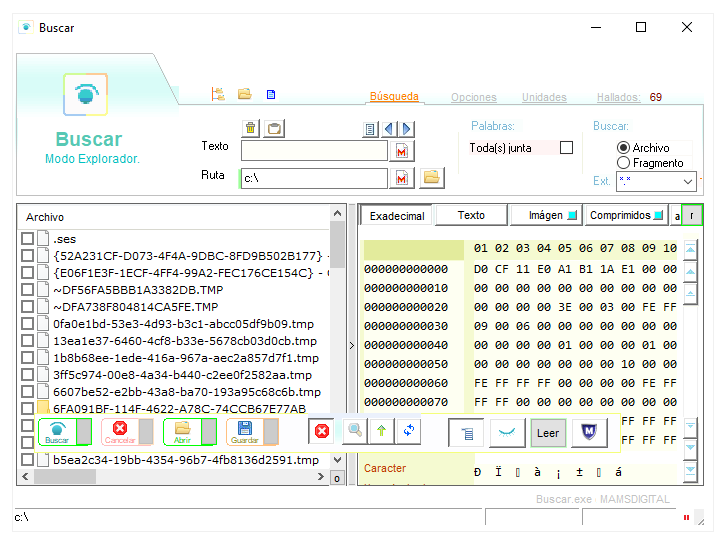720x540 pixels.
Task: Click the Imágen view button
Action: (546, 215)
